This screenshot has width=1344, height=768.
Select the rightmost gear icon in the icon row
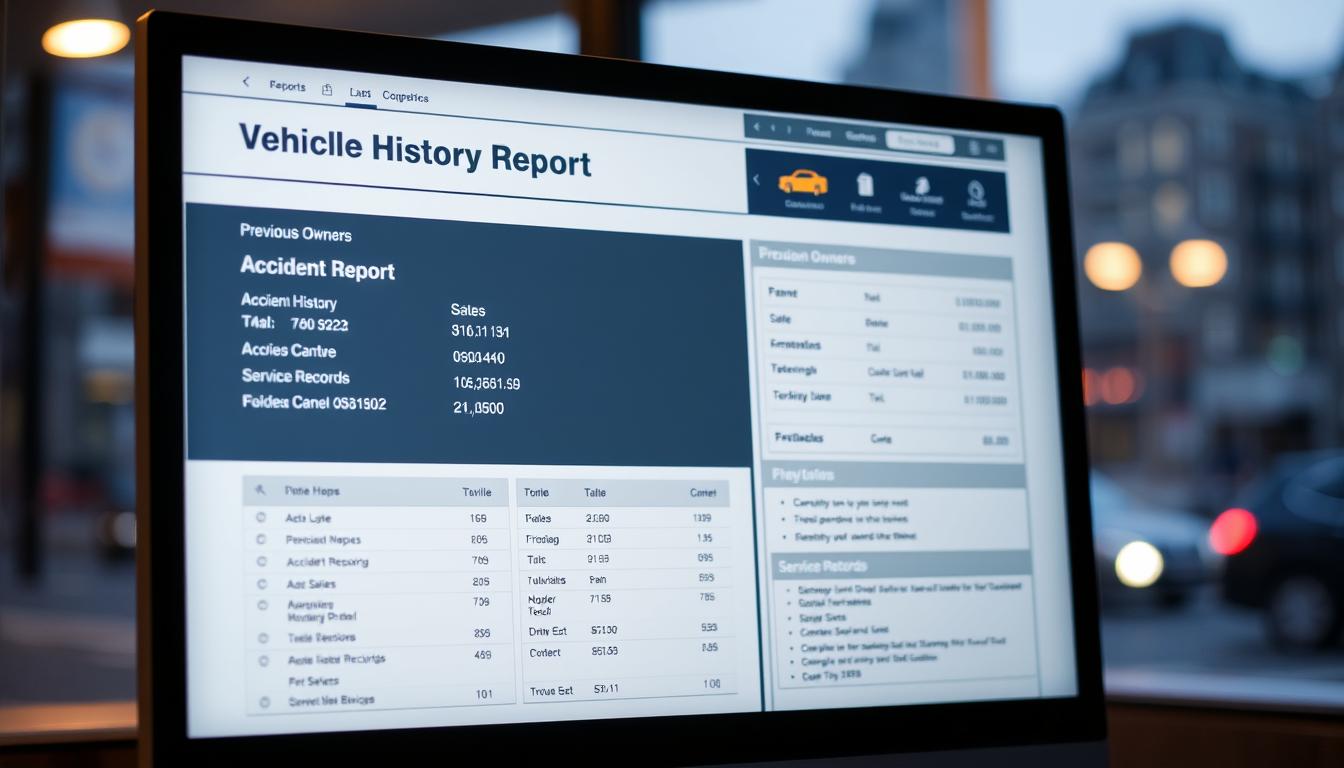pyautogui.click(x=977, y=189)
